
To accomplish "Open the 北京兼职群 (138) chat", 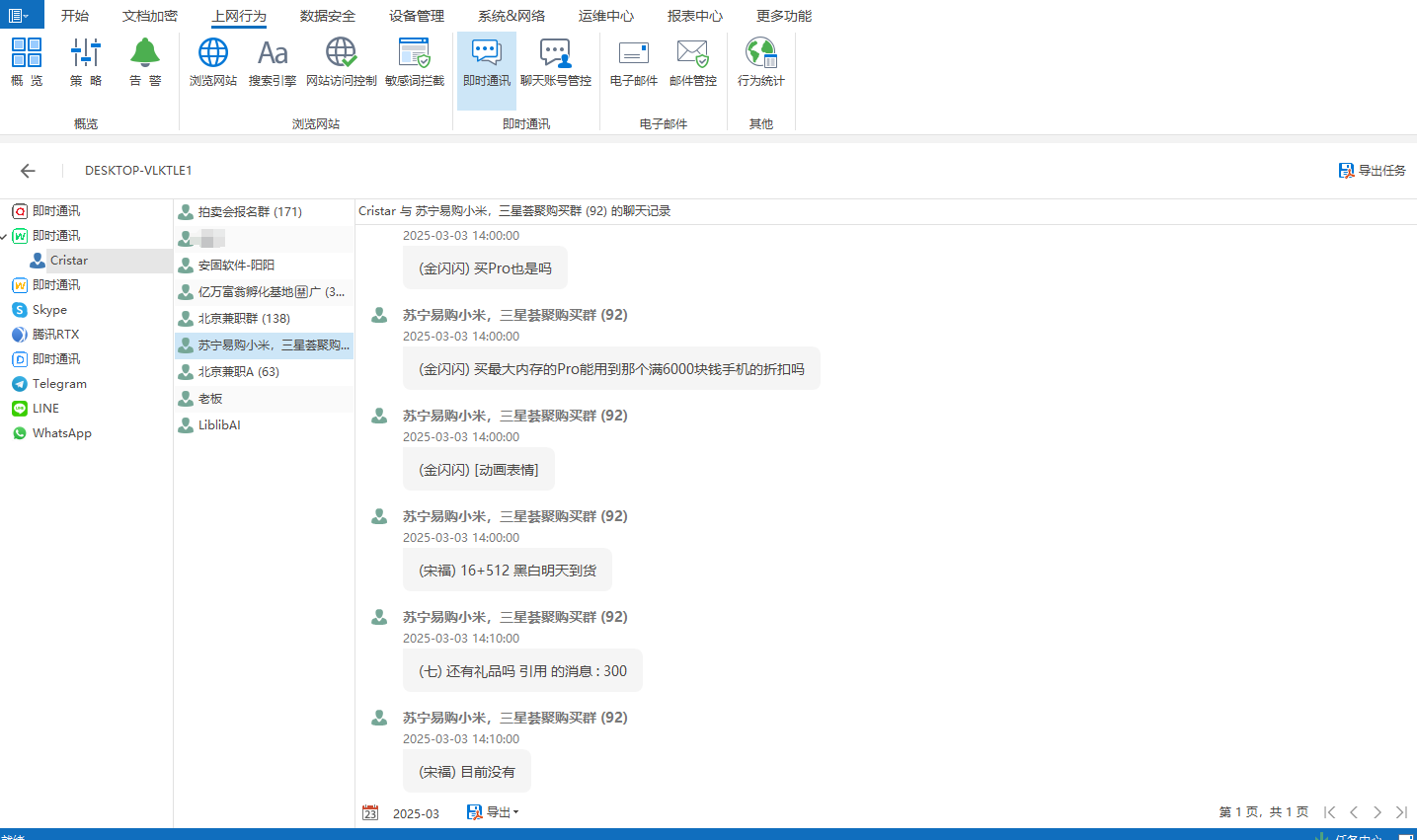I will (244, 319).
